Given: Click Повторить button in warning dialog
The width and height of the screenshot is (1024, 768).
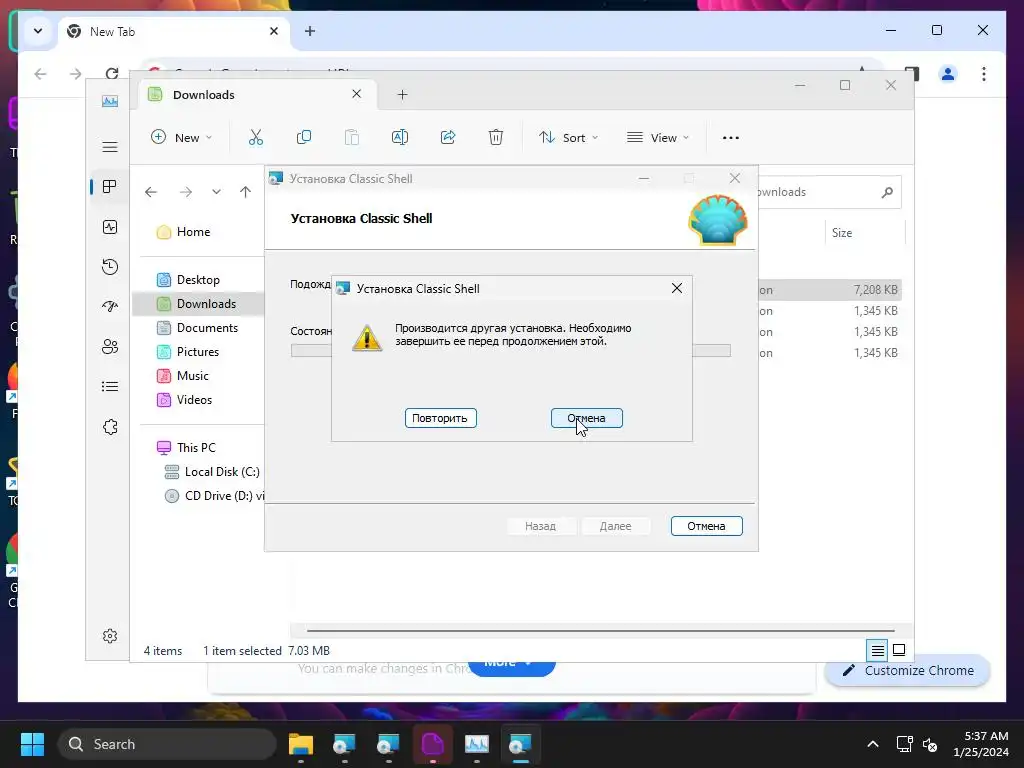Looking at the screenshot, I should tap(441, 418).
